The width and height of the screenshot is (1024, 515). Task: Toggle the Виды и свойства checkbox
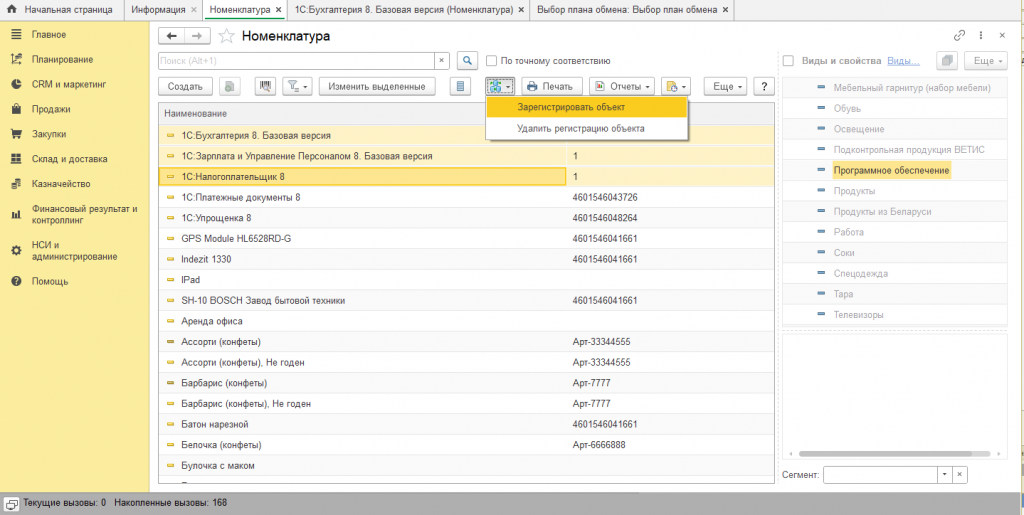coord(788,61)
